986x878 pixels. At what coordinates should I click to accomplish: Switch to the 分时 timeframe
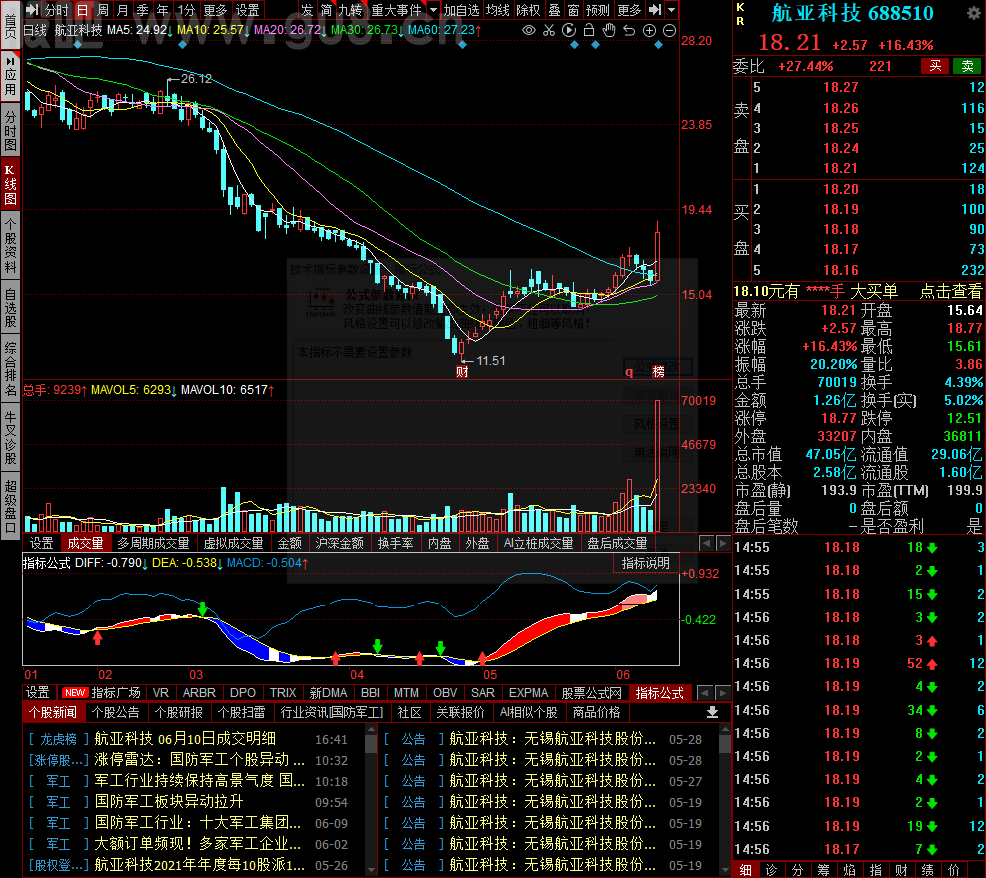pos(57,10)
